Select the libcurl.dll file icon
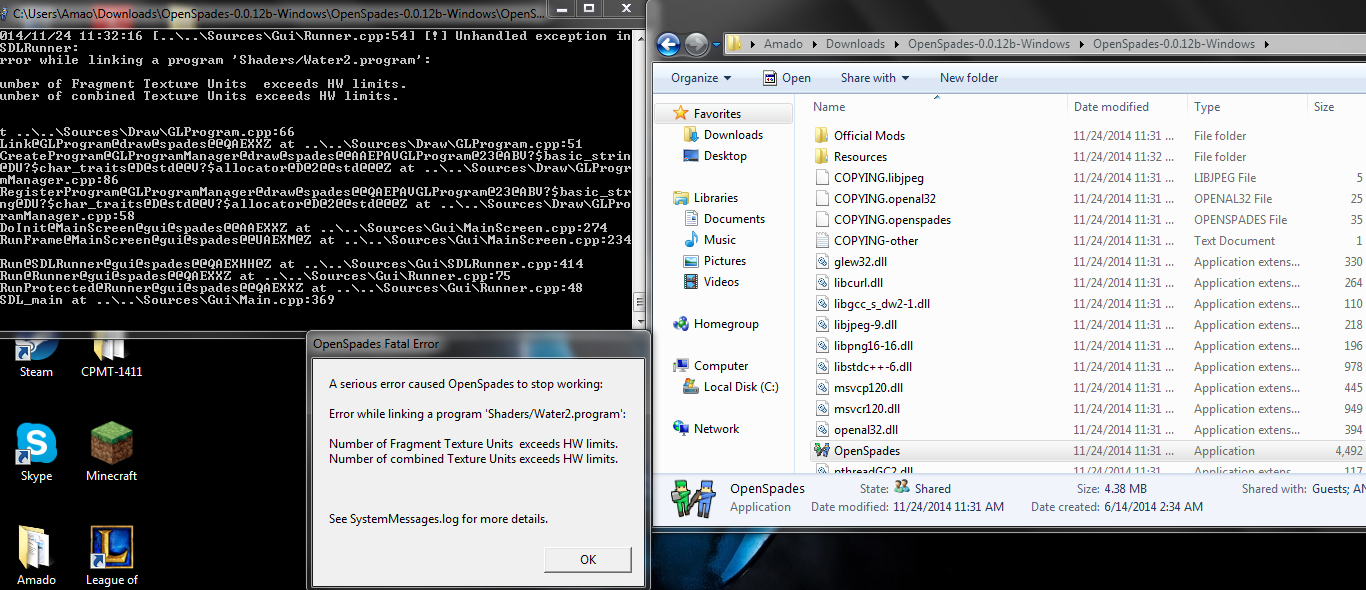The height and width of the screenshot is (590, 1366). [822, 283]
